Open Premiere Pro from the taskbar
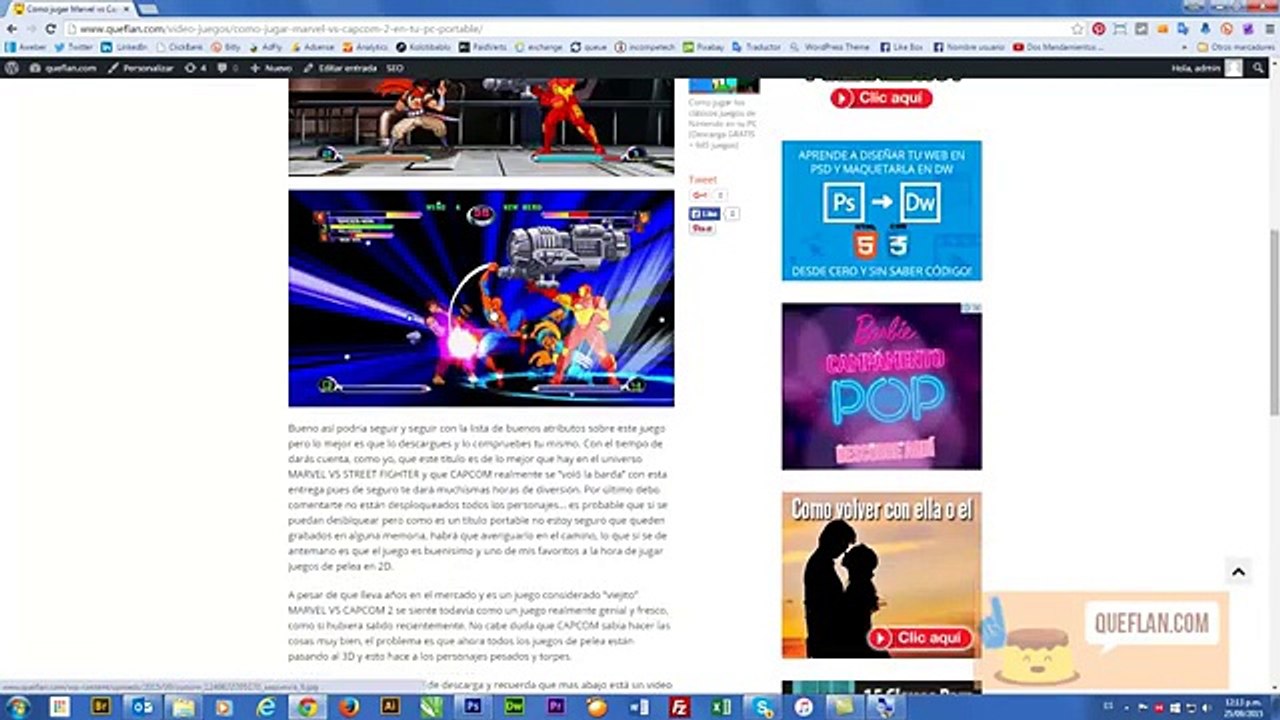 click(556, 707)
